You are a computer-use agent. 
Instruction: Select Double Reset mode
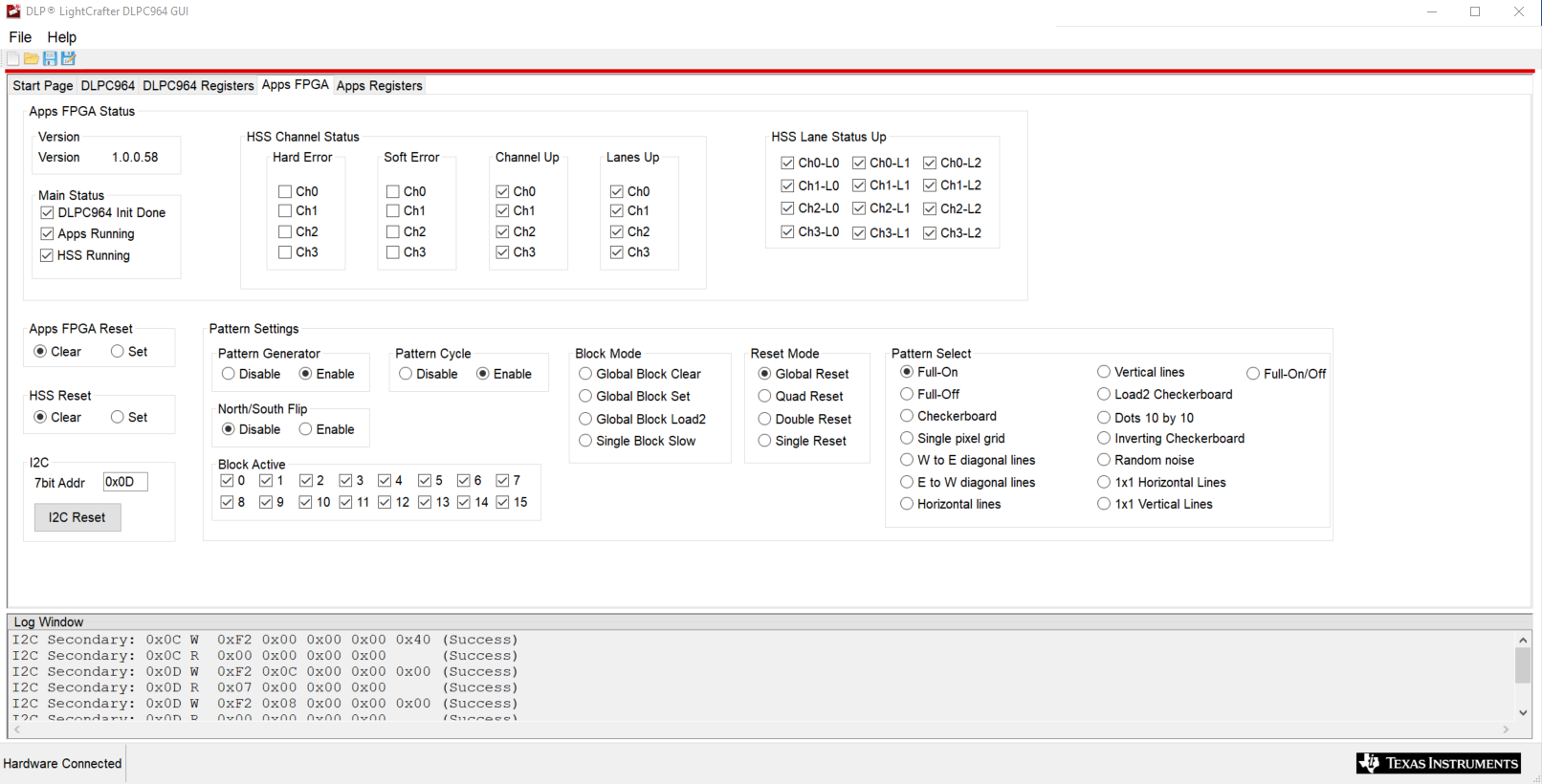point(764,419)
